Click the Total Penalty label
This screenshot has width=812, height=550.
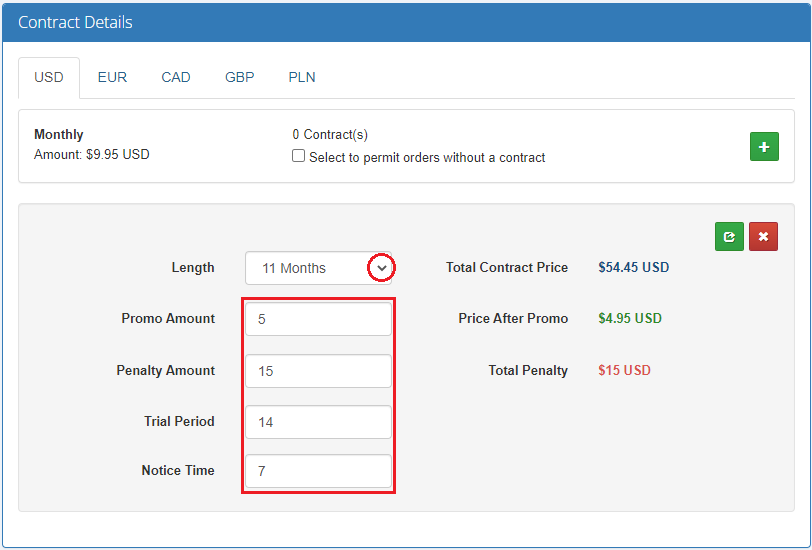528,370
